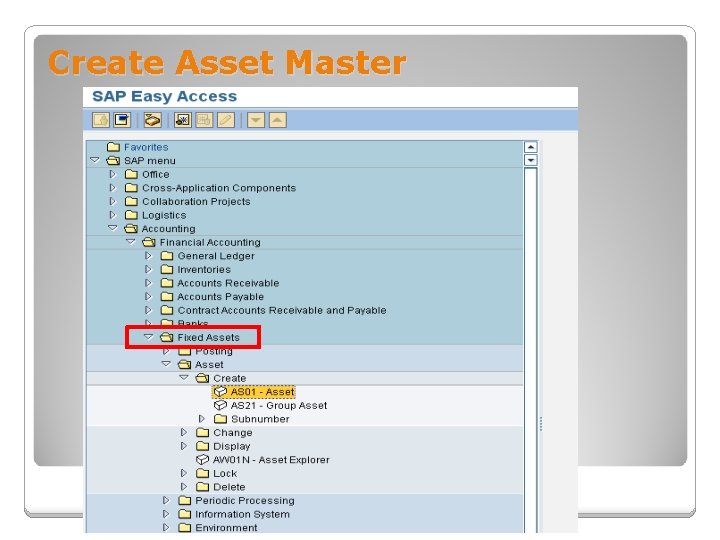The image size is (720, 540).
Task: Click the Information System folder icon
Action: (x=185, y=514)
